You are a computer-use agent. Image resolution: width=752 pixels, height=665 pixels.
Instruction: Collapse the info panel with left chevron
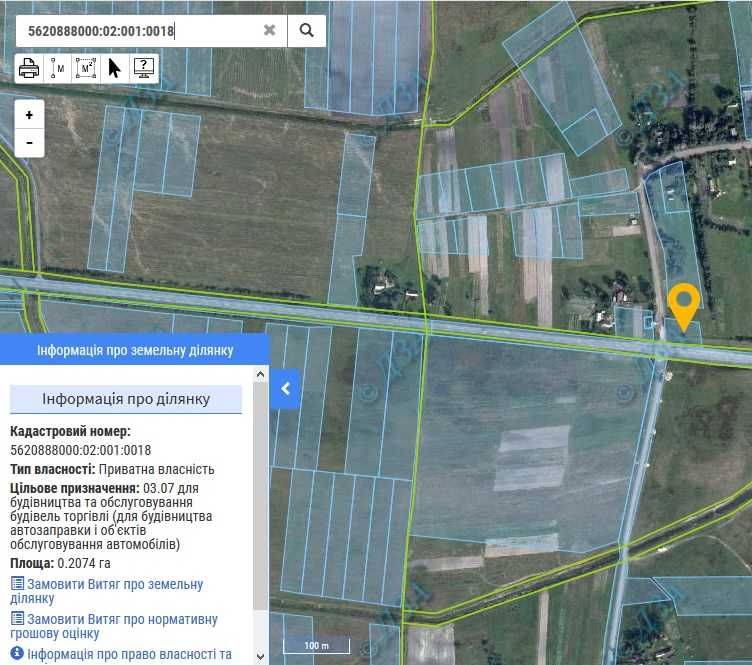(x=285, y=389)
